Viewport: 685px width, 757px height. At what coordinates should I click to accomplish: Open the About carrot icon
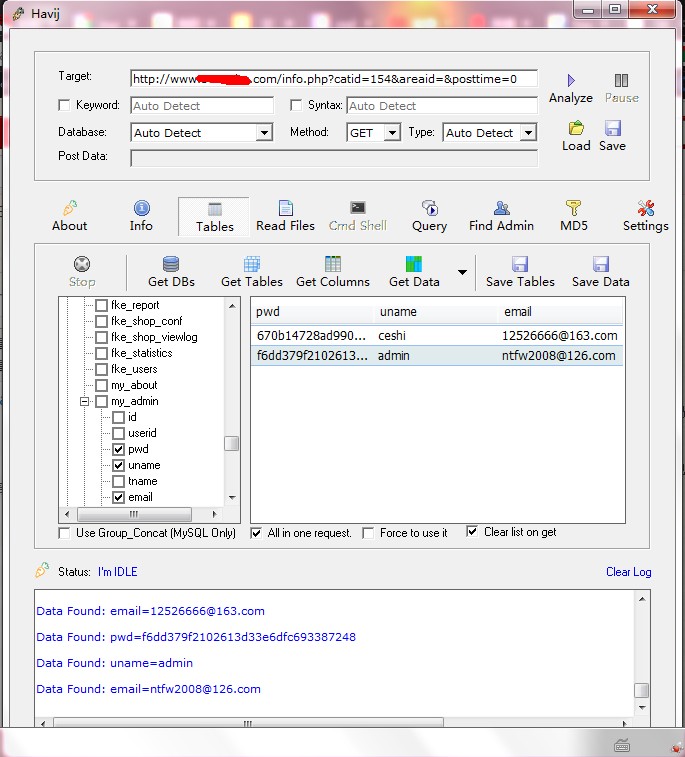coord(70,208)
